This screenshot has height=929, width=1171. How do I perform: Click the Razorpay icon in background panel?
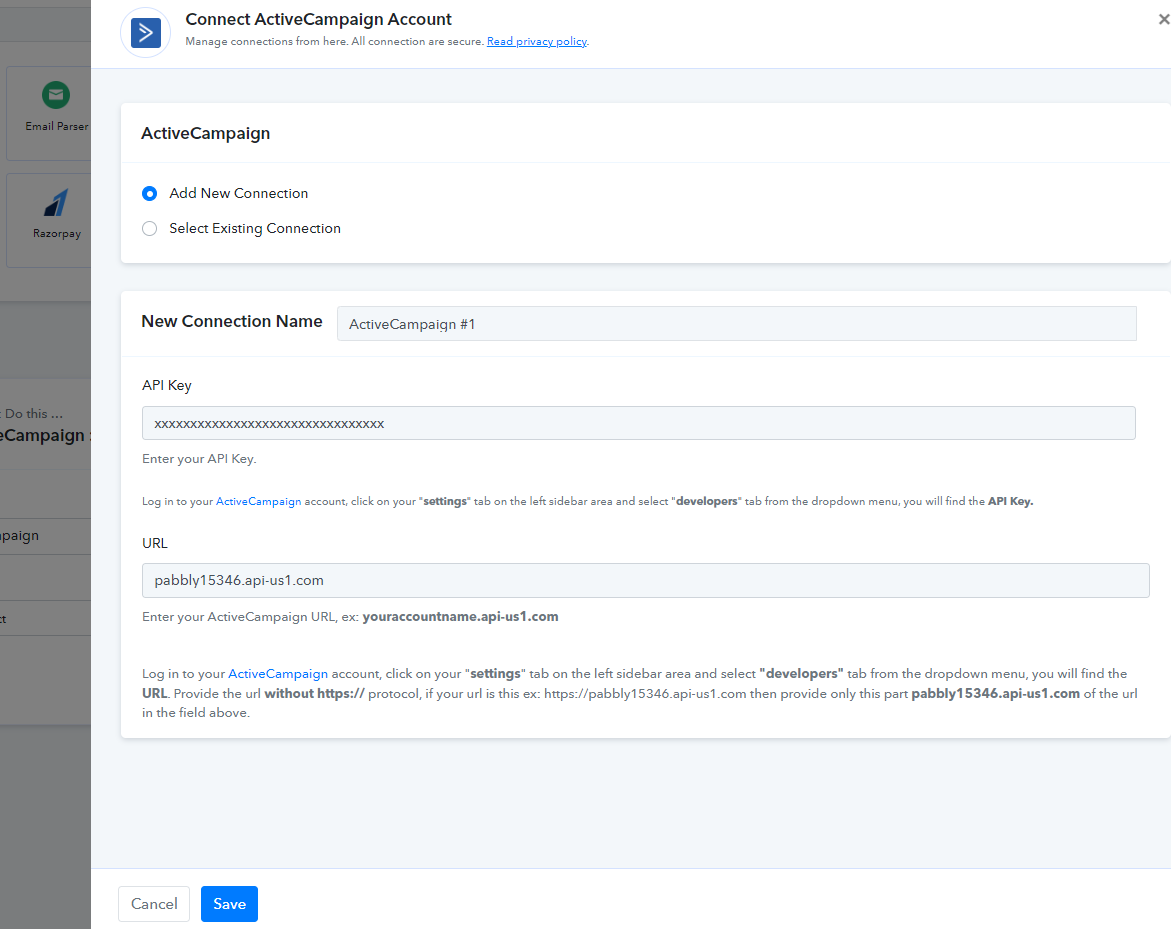[57, 202]
